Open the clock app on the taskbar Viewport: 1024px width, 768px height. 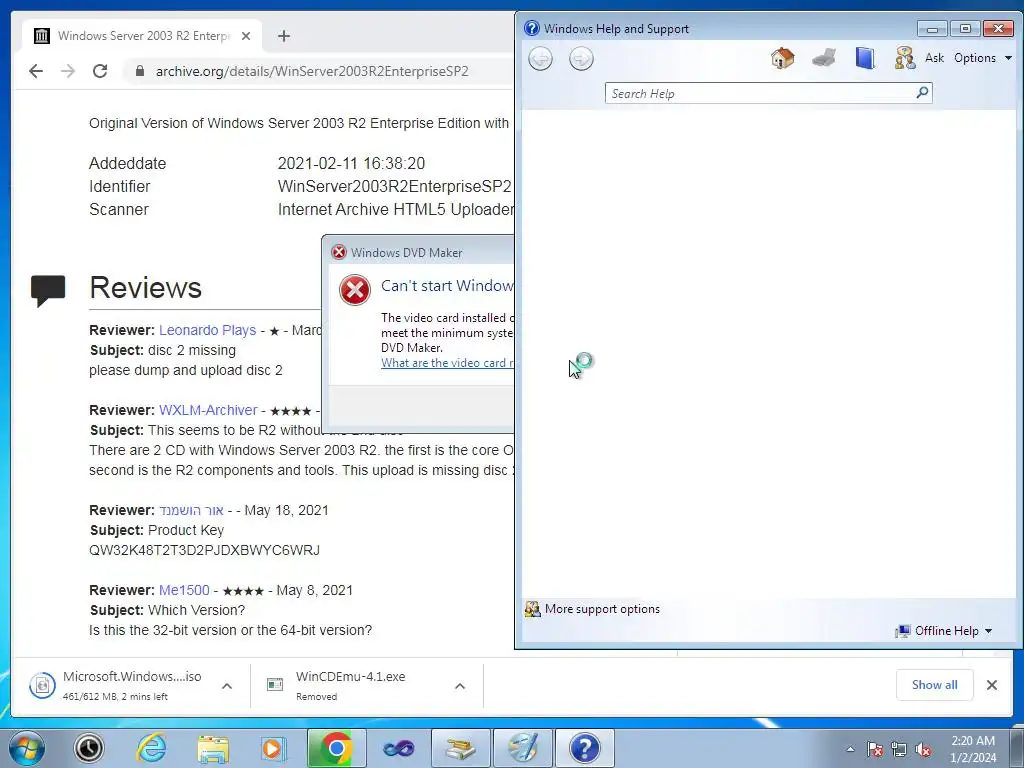click(x=89, y=748)
